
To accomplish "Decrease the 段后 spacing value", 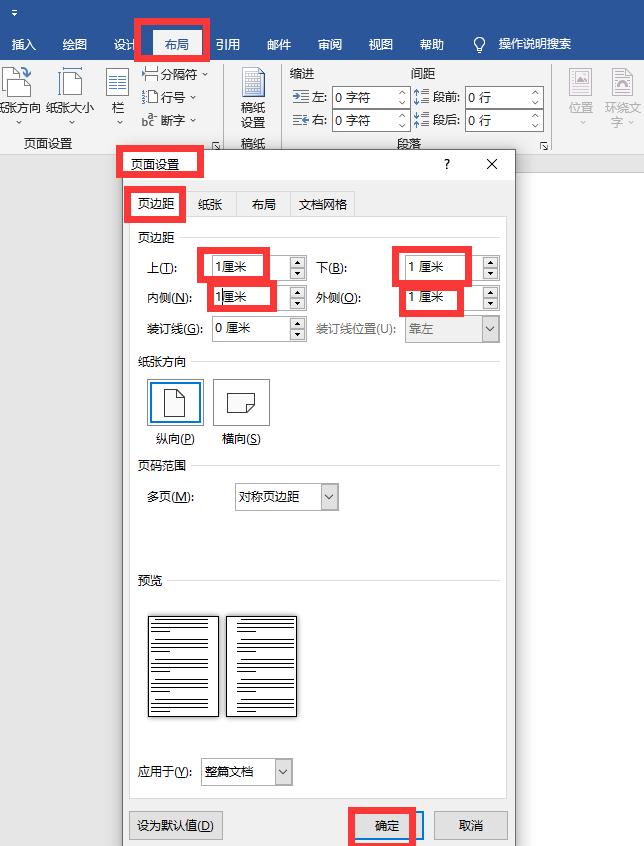I will click(x=535, y=126).
